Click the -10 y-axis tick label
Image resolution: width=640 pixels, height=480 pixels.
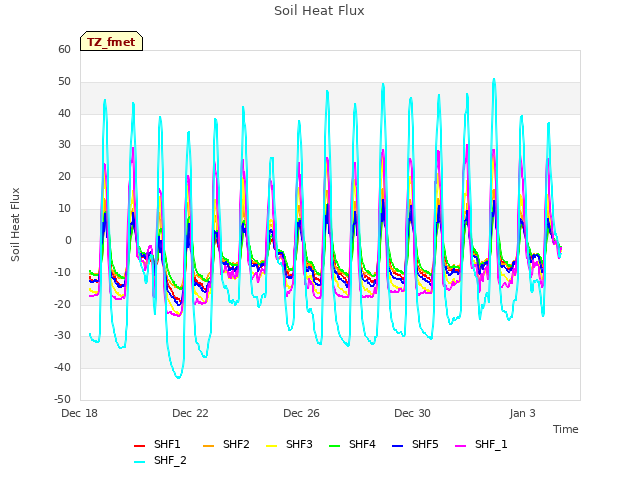[62, 272]
